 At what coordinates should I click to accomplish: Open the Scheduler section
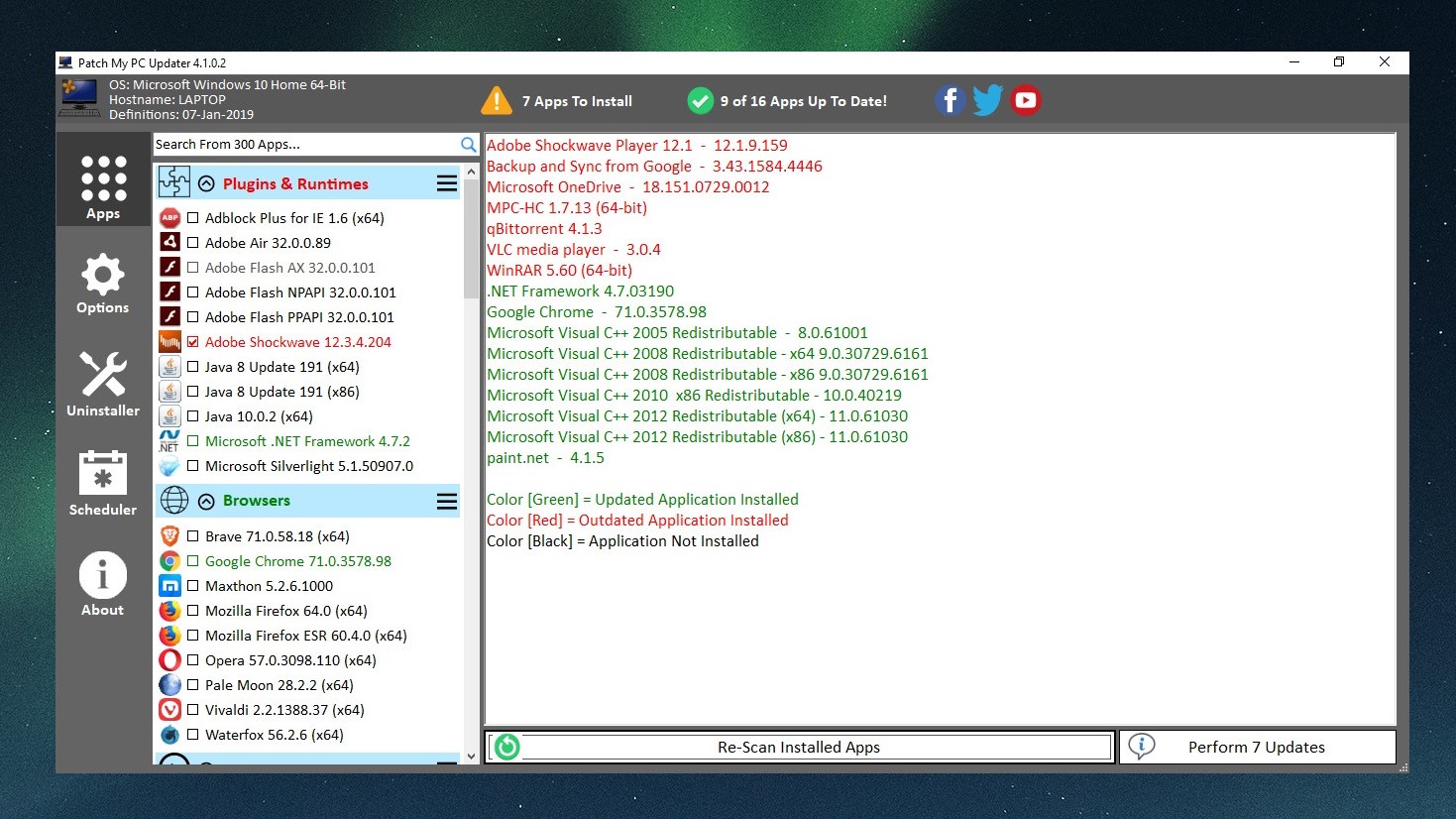tap(103, 483)
